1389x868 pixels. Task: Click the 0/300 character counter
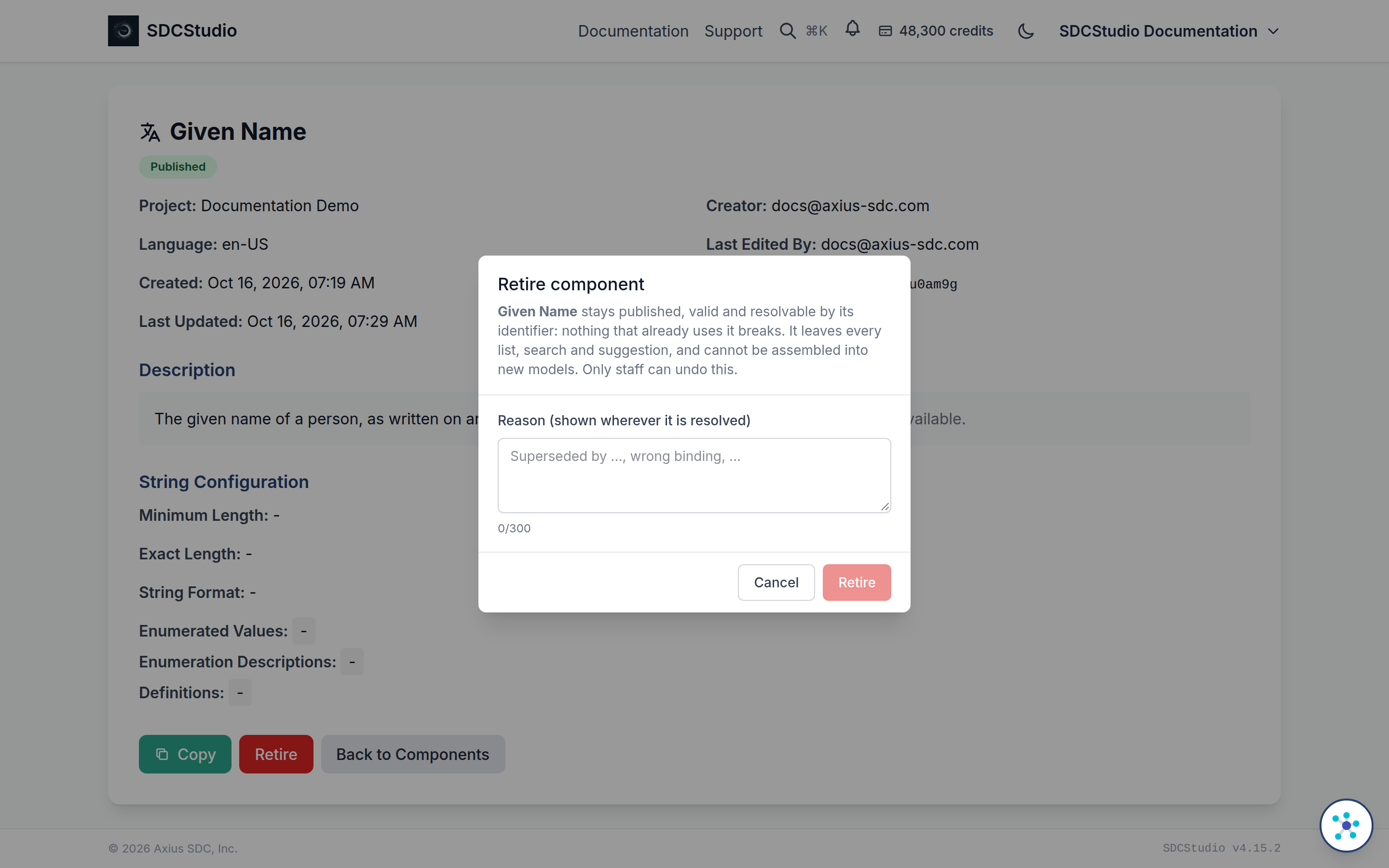coord(514,528)
